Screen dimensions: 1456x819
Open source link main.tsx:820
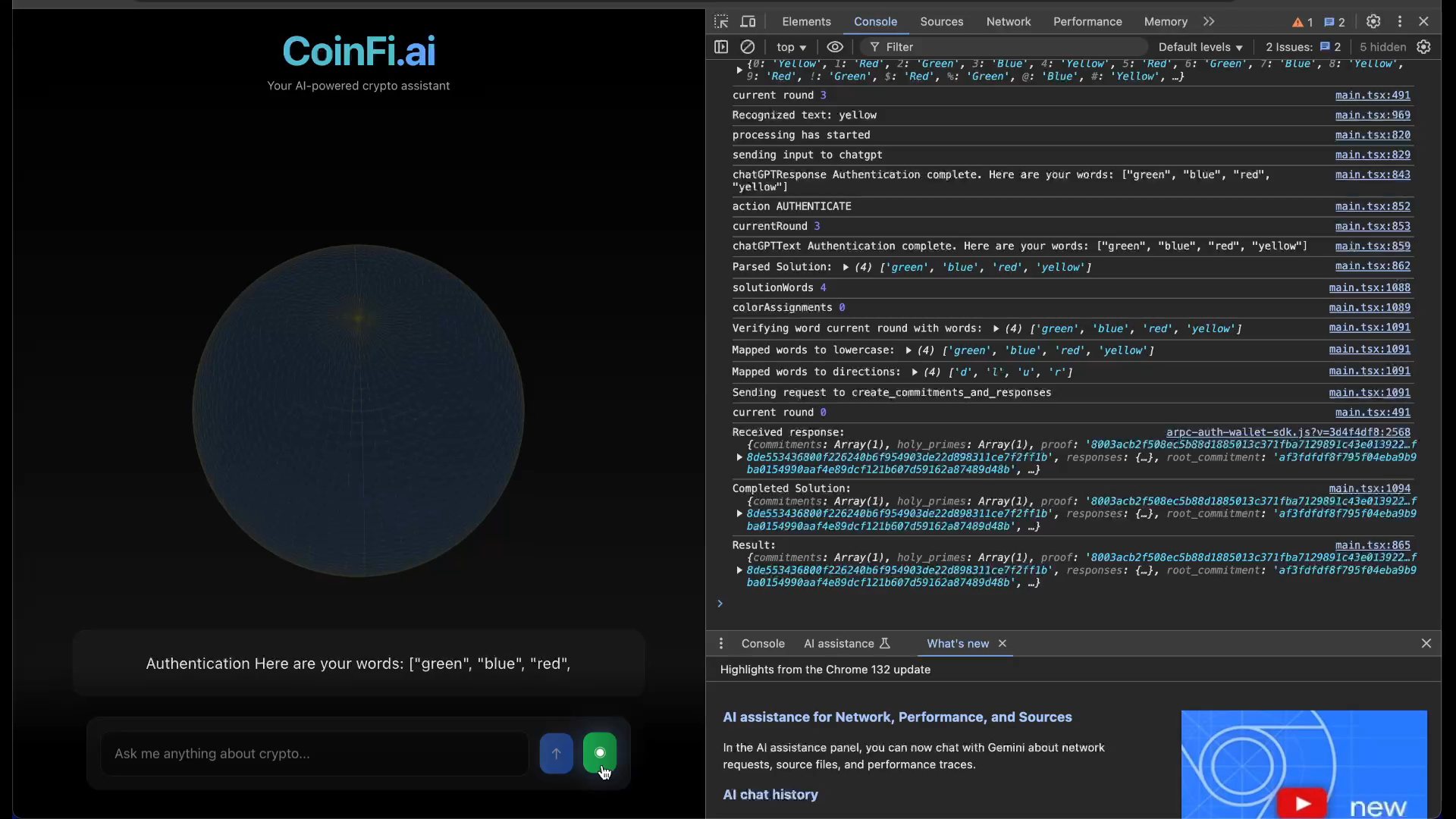1373,135
